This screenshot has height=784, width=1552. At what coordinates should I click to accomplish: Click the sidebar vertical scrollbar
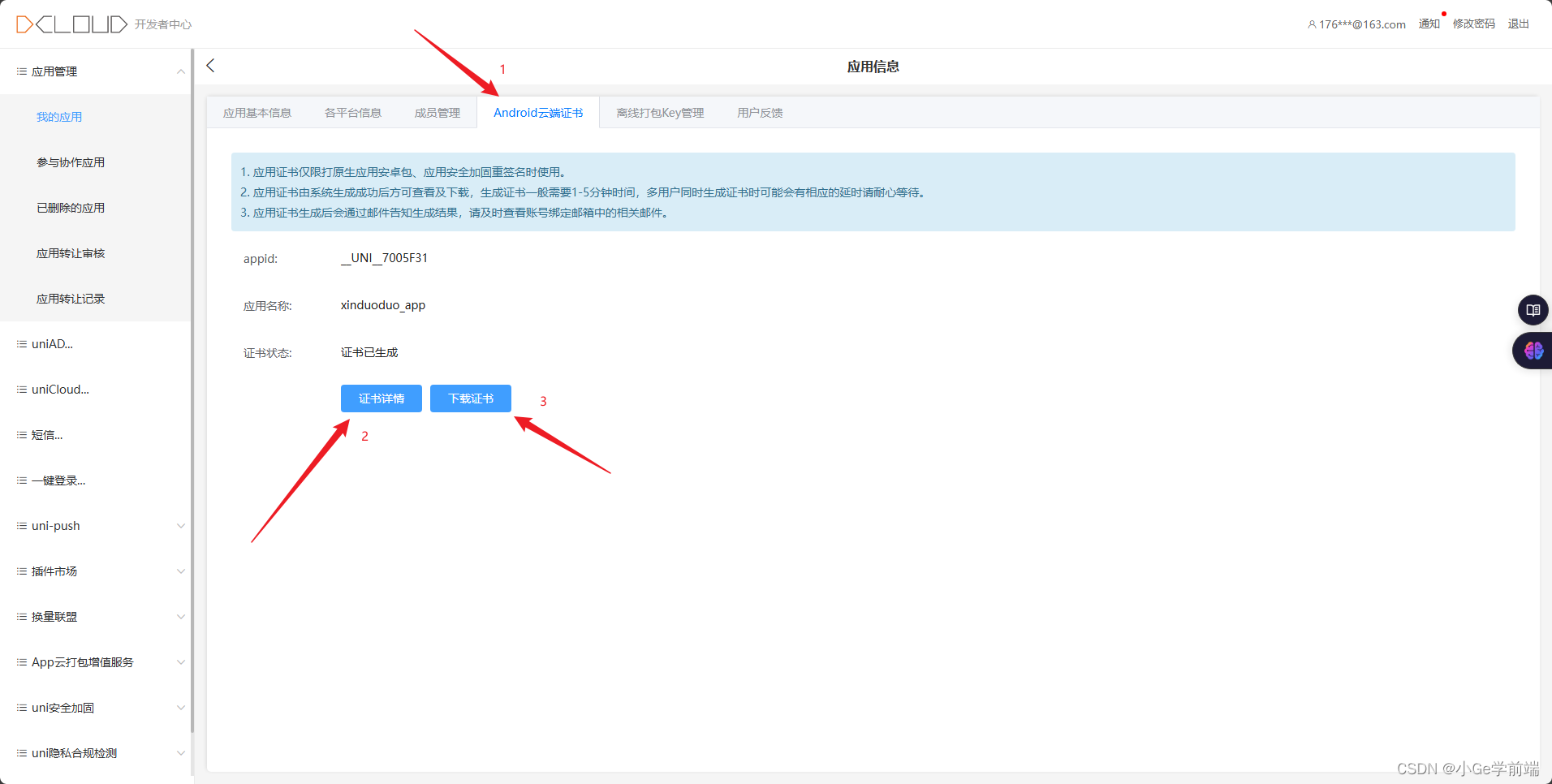click(x=192, y=390)
